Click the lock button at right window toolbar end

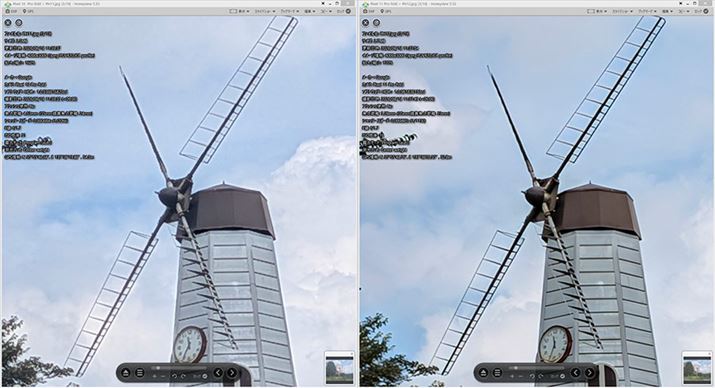point(702,11)
